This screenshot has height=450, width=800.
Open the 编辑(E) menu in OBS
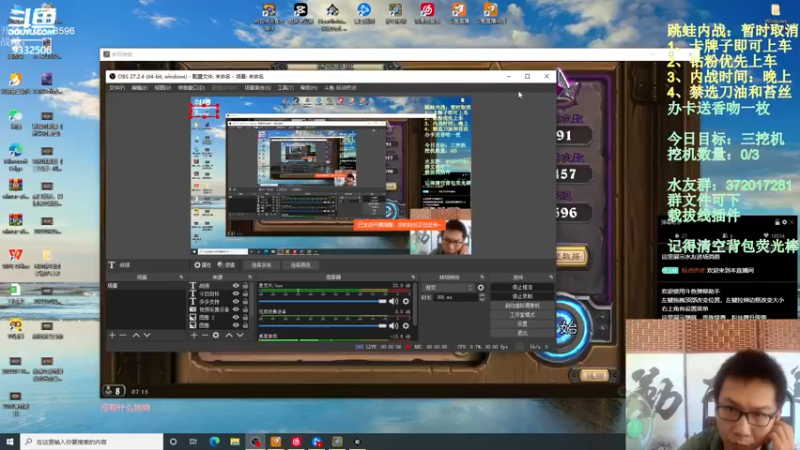pos(139,88)
